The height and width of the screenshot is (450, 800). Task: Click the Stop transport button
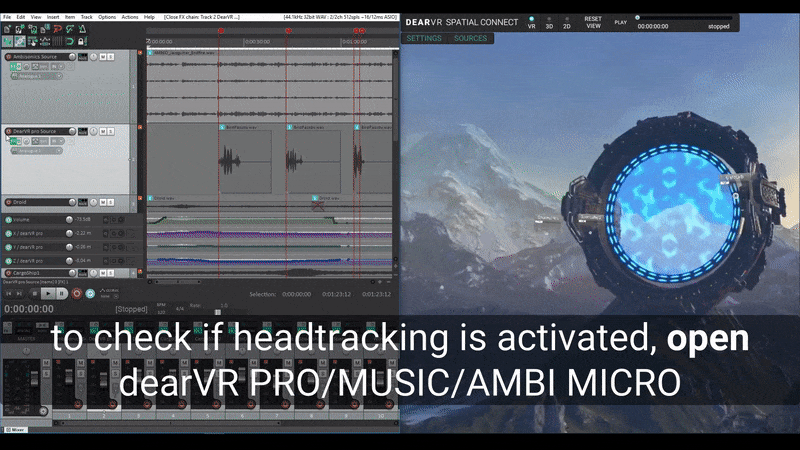pos(35,293)
